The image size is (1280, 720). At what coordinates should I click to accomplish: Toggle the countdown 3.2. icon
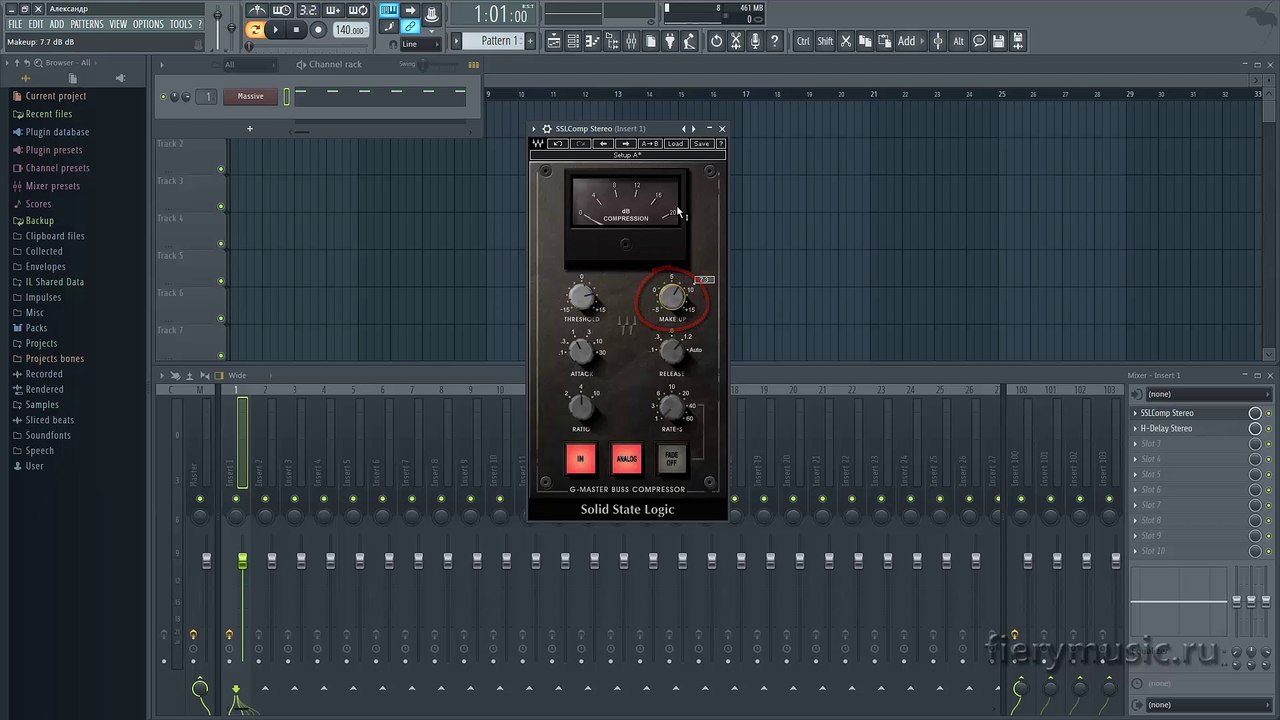308,10
